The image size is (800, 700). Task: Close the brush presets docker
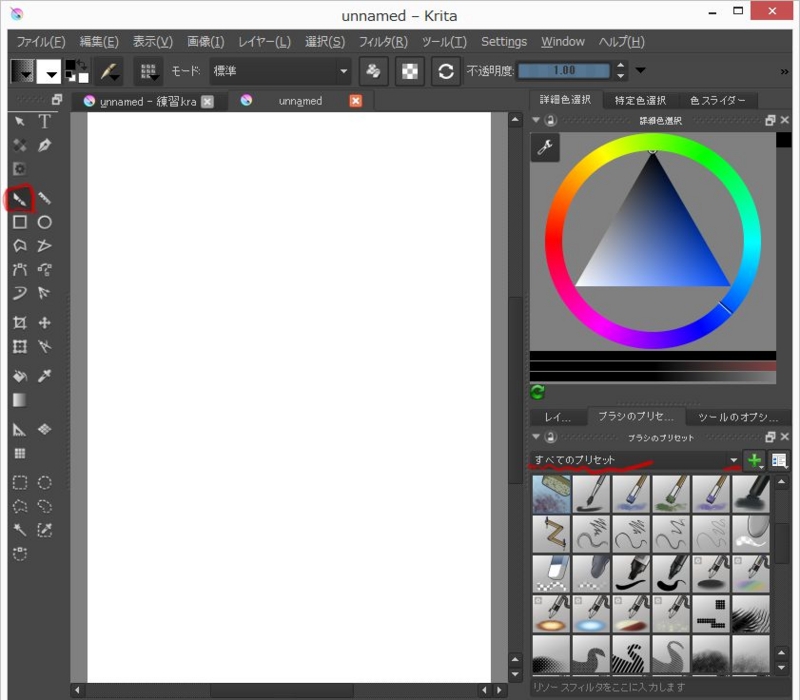tap(785, 437)
